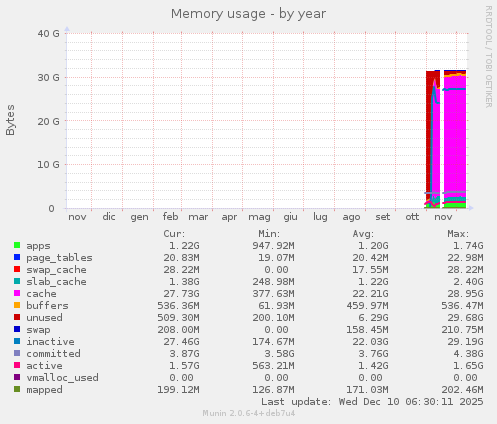Image resolution: width=497 pixels, height=424 pixels.
Task: Click the 'swap' legend label
Action: (x=38, y=330)
